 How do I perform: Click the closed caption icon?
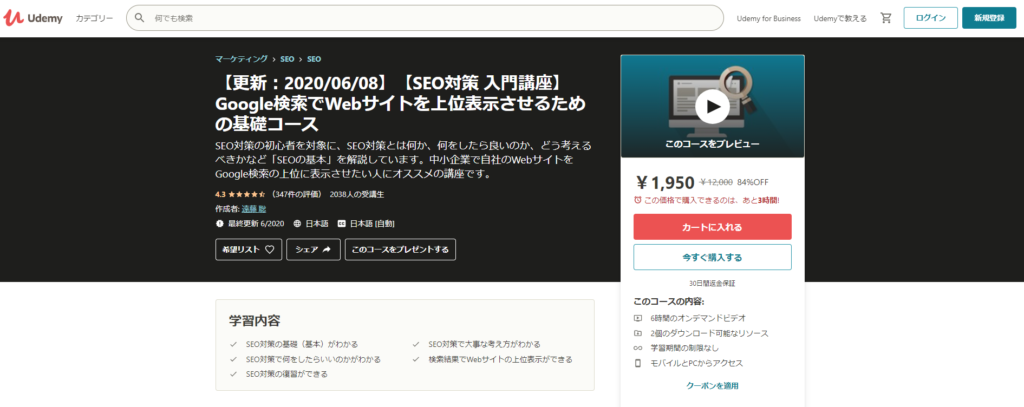[x=341, y=223]
